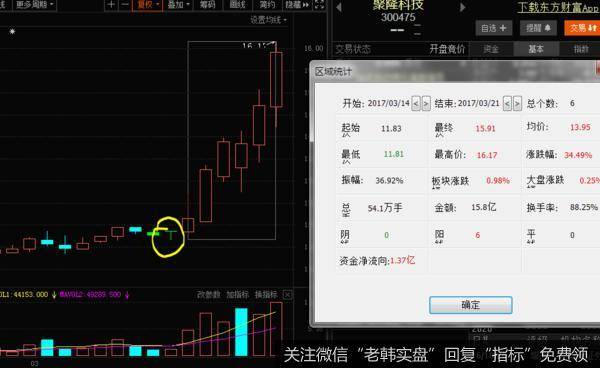Open 下载东方财富App link
This screenshot has height=368, width=600.
(558, 7)
